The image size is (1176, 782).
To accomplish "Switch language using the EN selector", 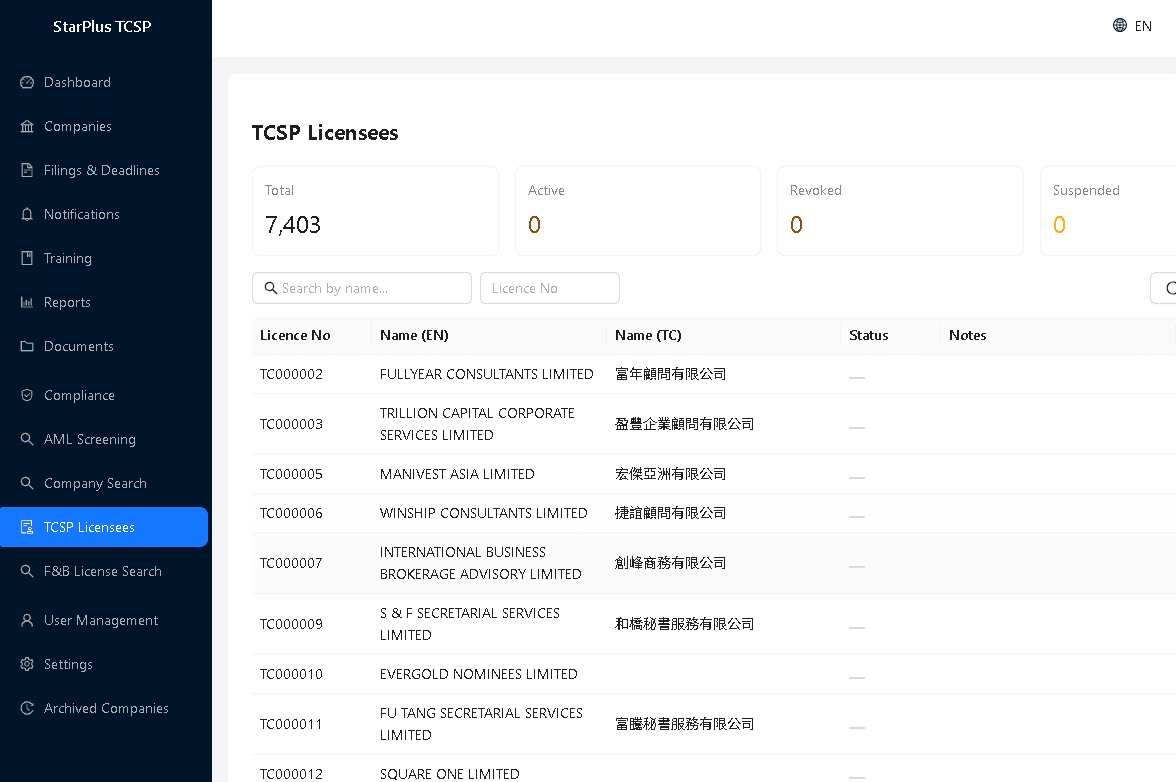I will 1132,25.
